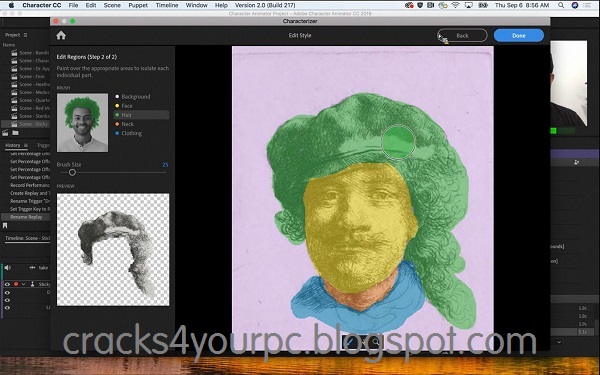
Task: Select 'Record Performance' history entry
Action: click(x=30, y=185)
